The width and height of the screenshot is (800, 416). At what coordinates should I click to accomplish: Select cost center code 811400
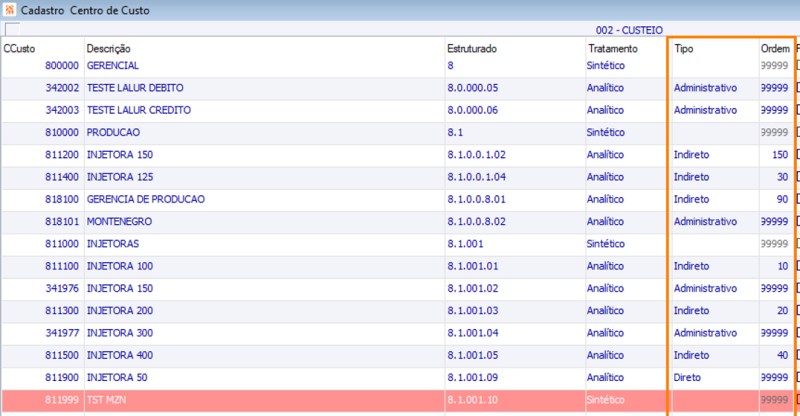tap(62, 177)
